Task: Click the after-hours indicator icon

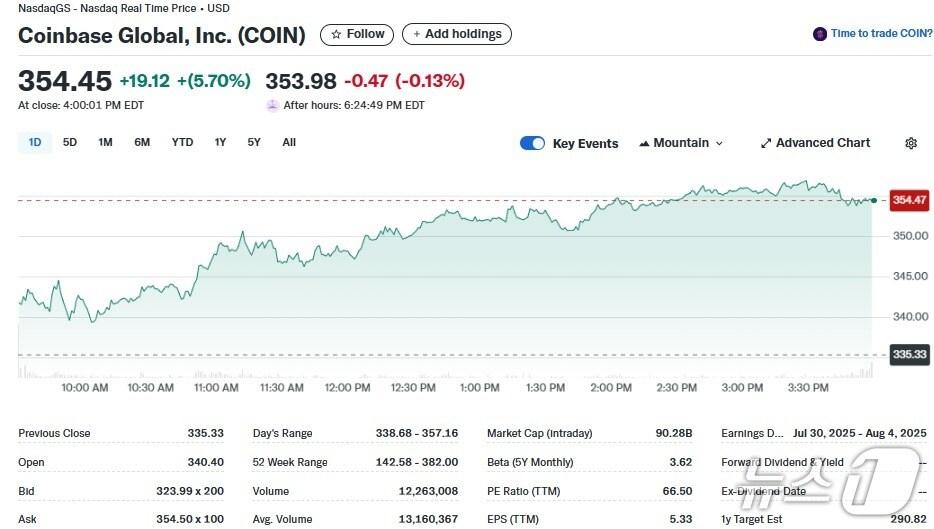Action: click(272, 105)
